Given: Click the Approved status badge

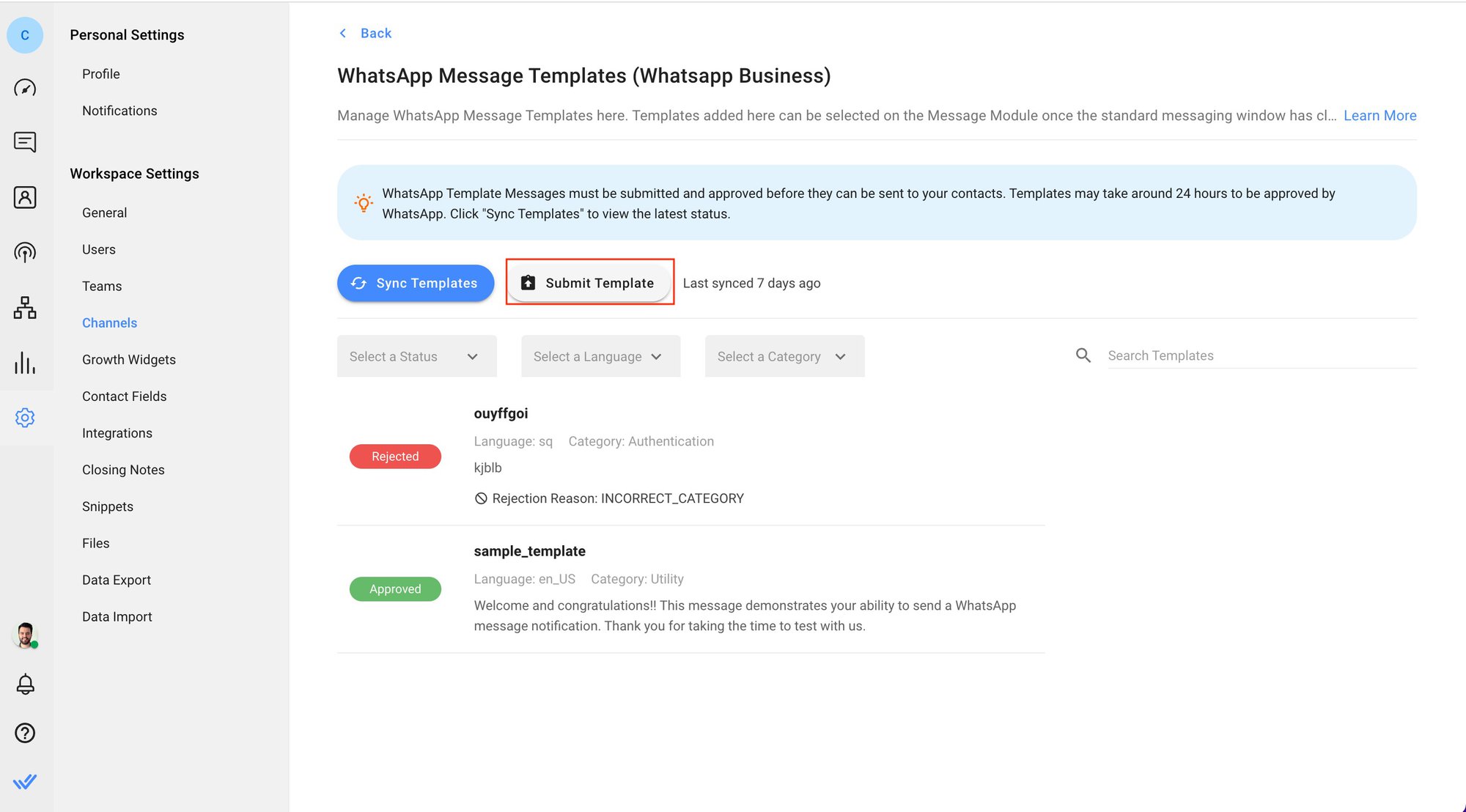Looking at the screenshot, I should (x=395, y=588).
